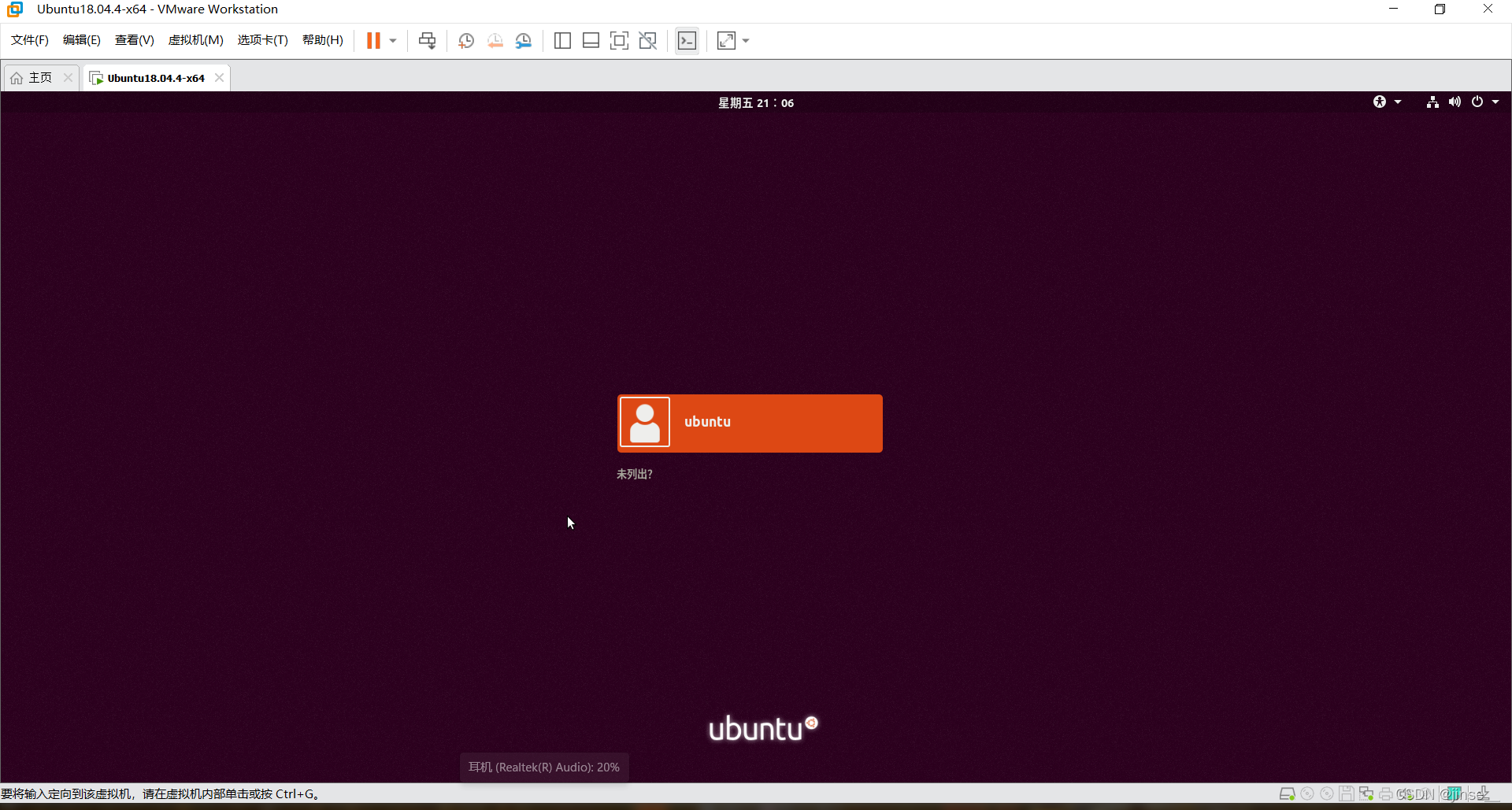The width and height of the screenshot is (1512, 810).
Task: Close the 主页 tab
Action: [68, 77]
